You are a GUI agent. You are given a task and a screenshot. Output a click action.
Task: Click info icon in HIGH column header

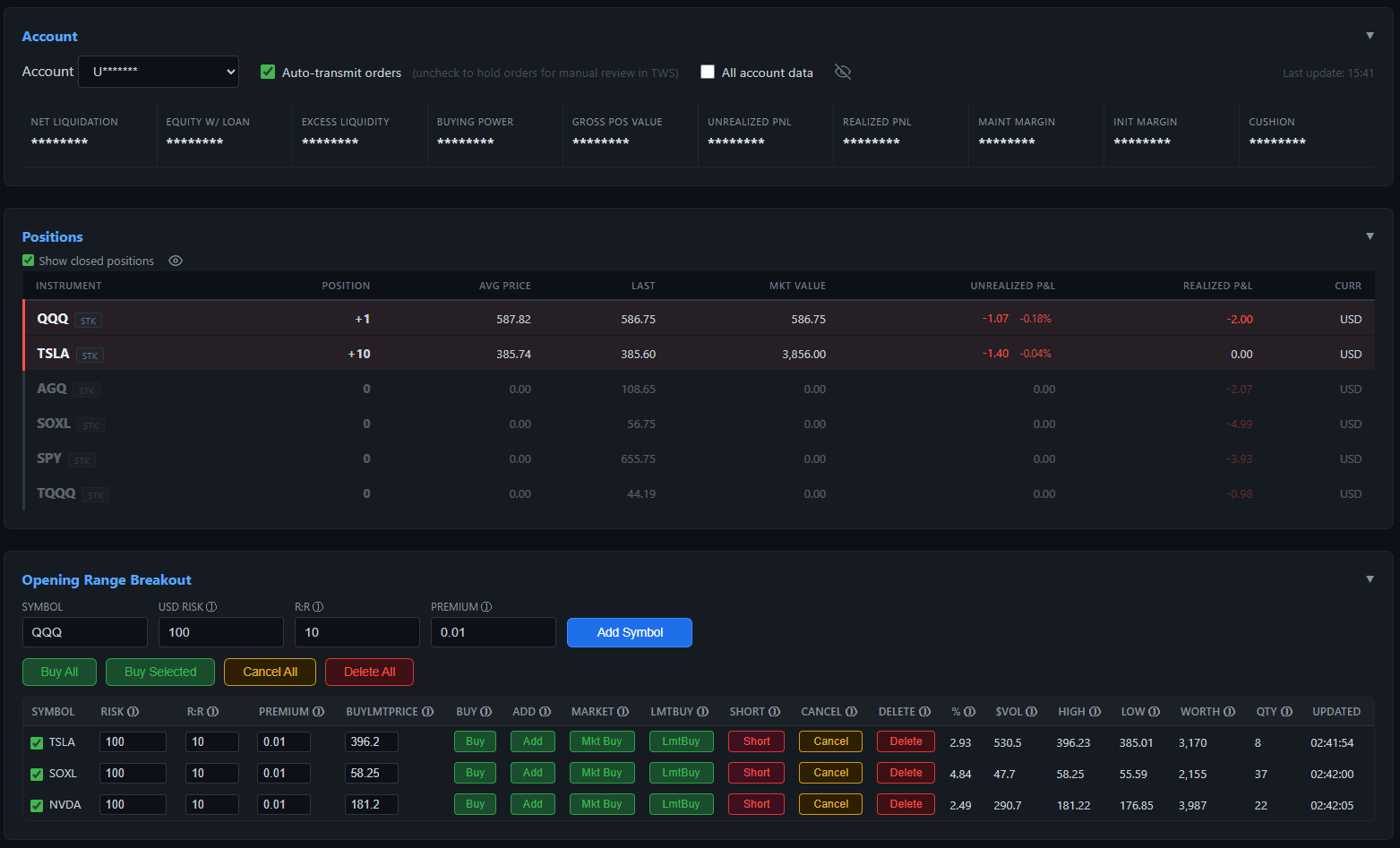point(1095,712)
